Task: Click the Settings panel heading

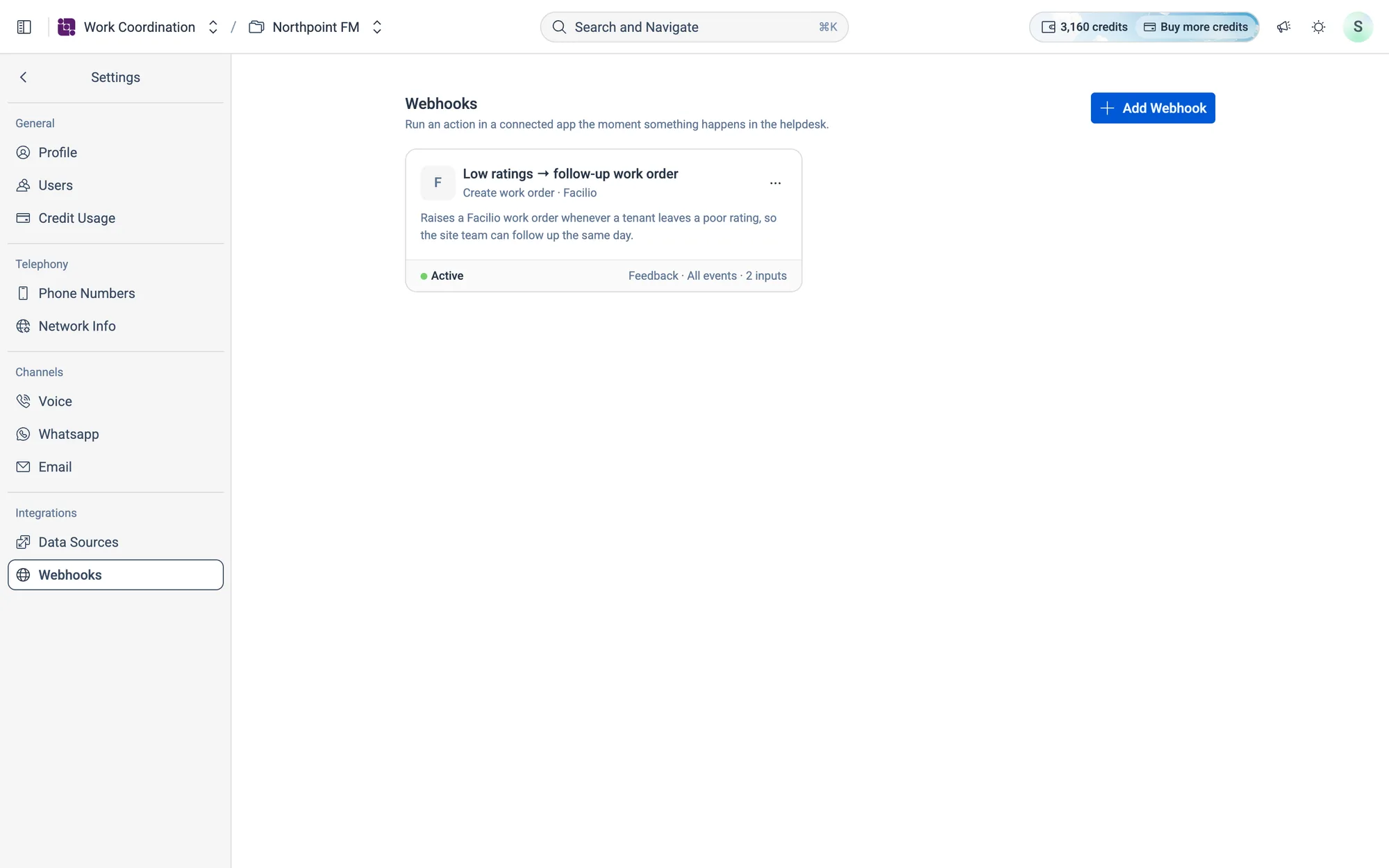Action: (115, 77)
